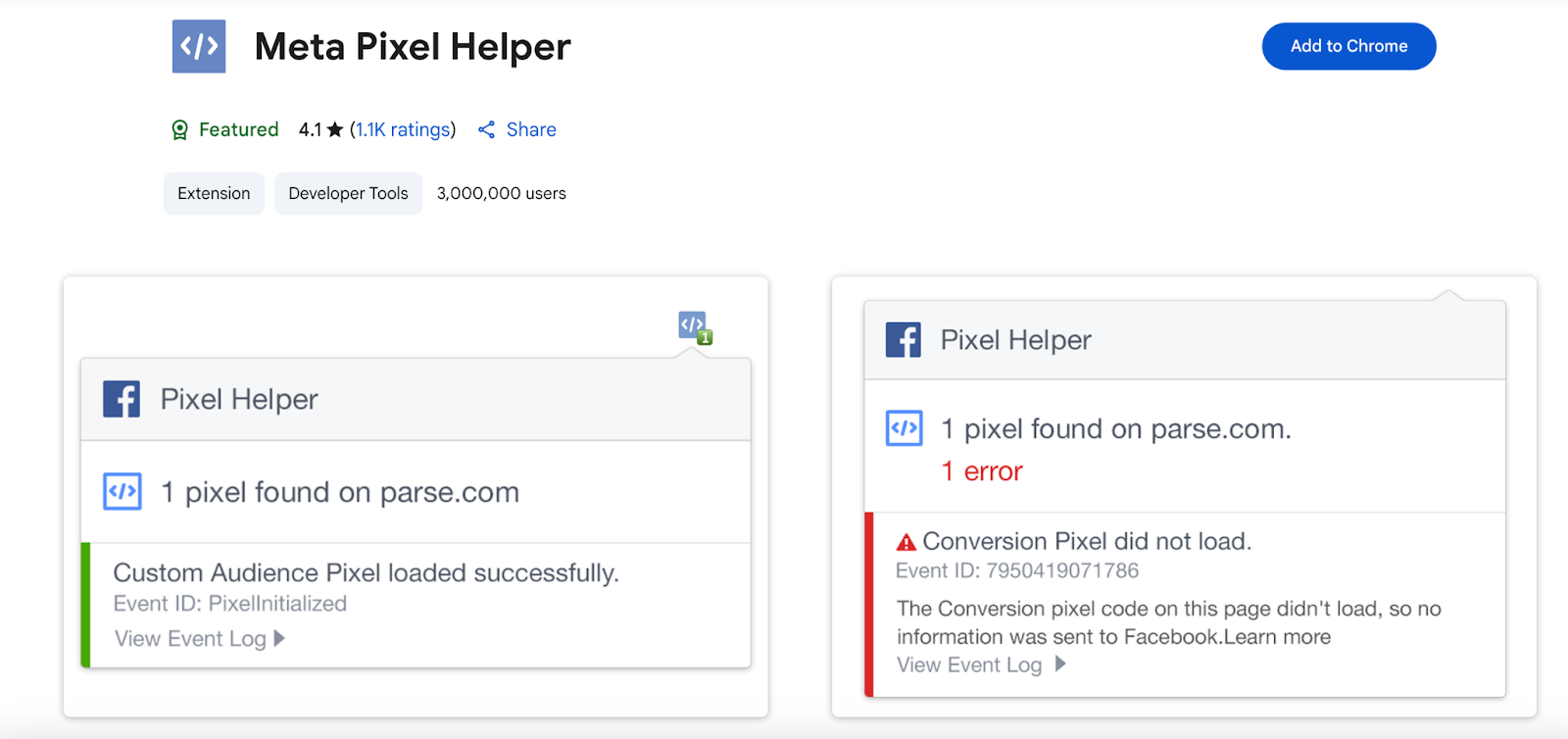Click the red warning triangle icon
Viewport: 1568px width, 739px height.
click(x=906, y=542)
